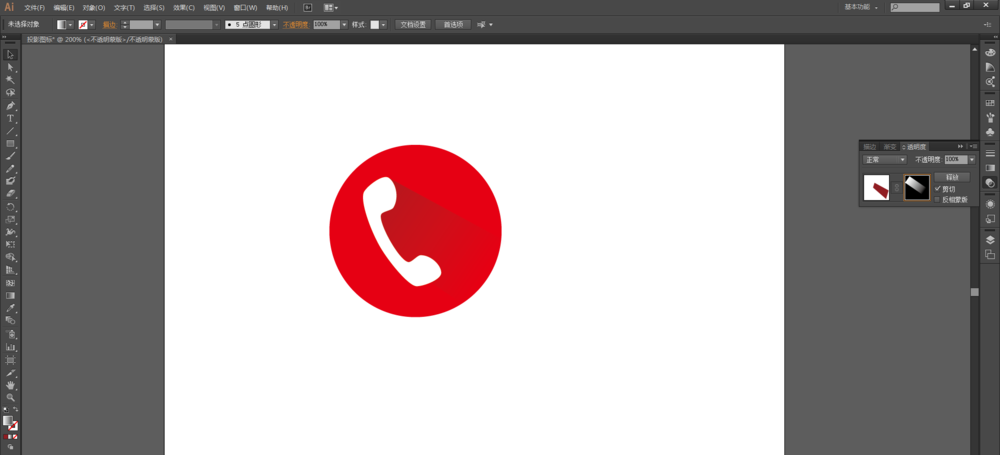The image size is (1000, 455).
Task: Click the 文档设置 button
Action: [x=413, y=24]
